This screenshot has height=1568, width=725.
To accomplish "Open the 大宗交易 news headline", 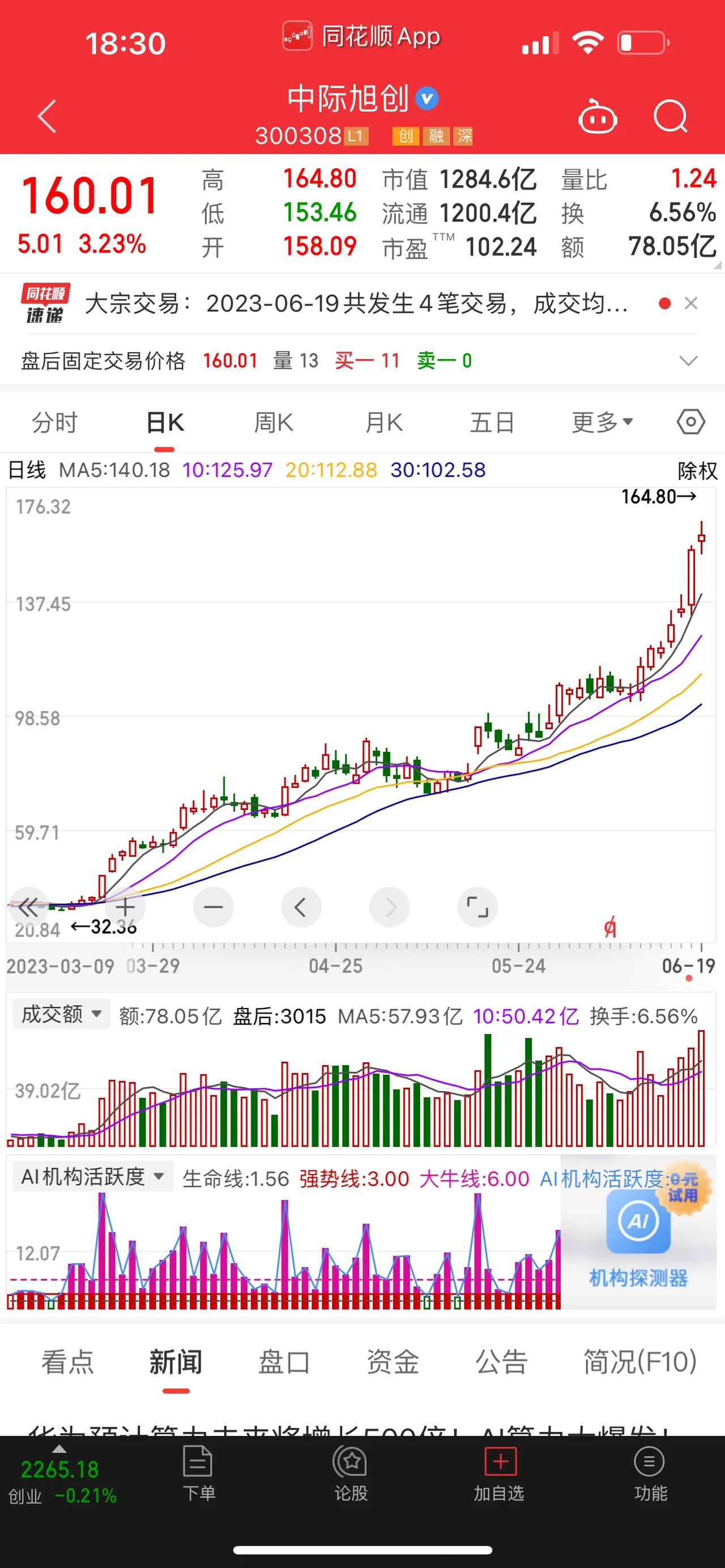I will coord(357,303).
